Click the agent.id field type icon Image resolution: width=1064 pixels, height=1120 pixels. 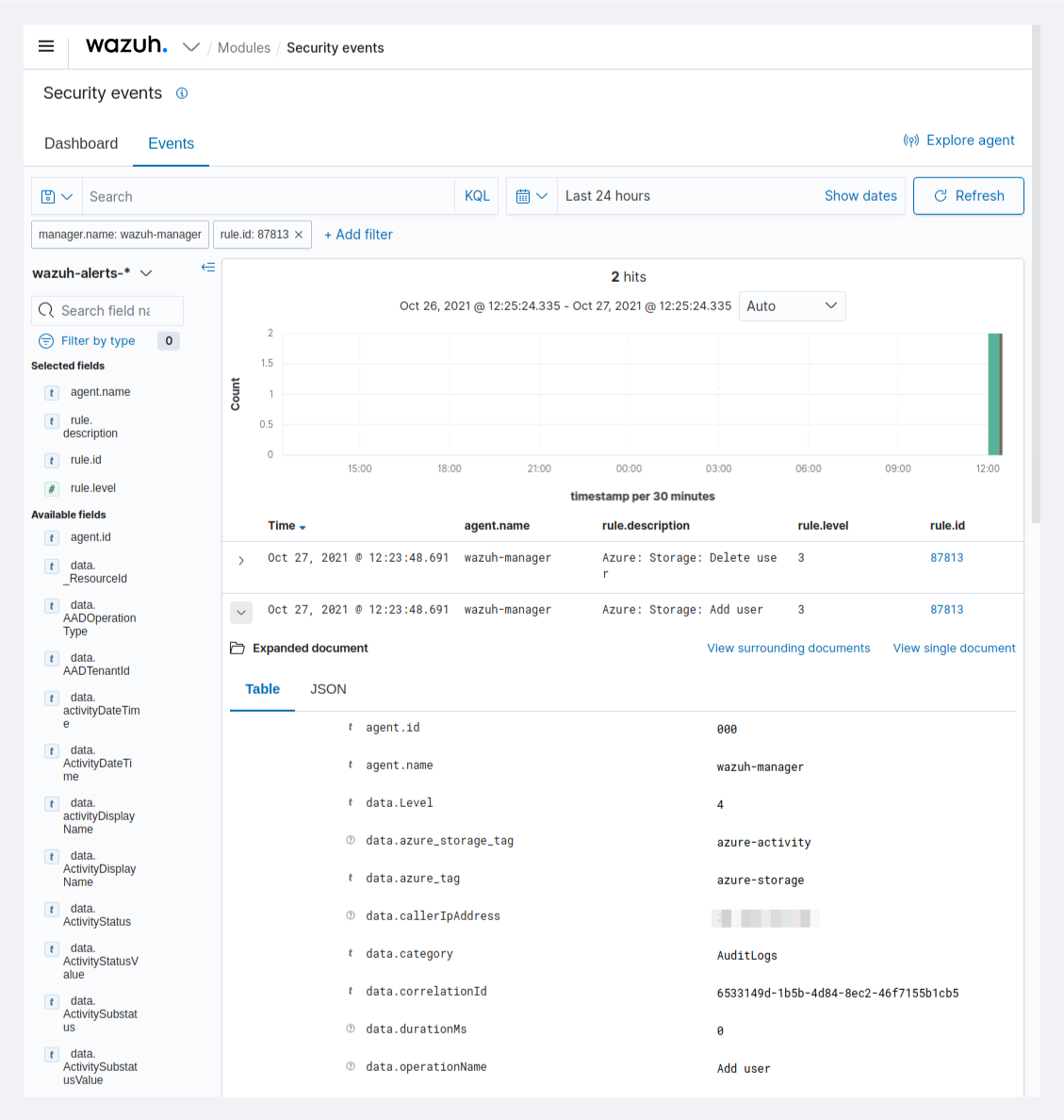(x=350, y=727)
